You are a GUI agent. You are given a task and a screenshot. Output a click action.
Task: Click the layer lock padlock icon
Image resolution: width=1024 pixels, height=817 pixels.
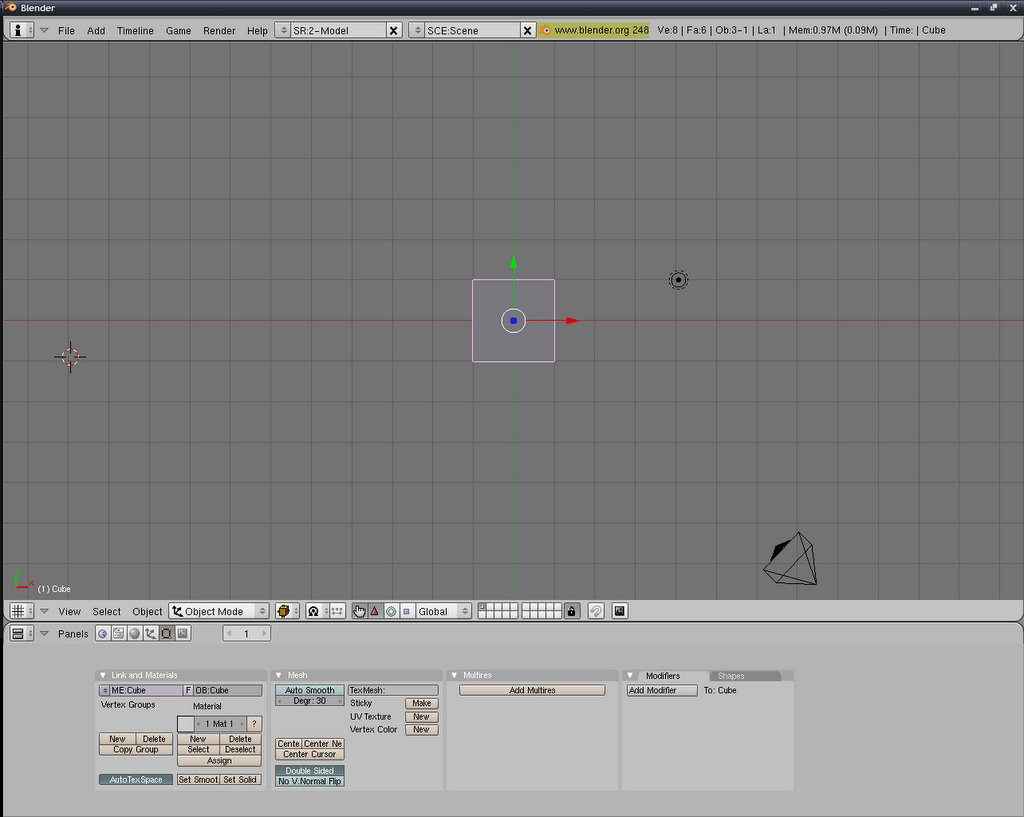[x=571, y=611]
